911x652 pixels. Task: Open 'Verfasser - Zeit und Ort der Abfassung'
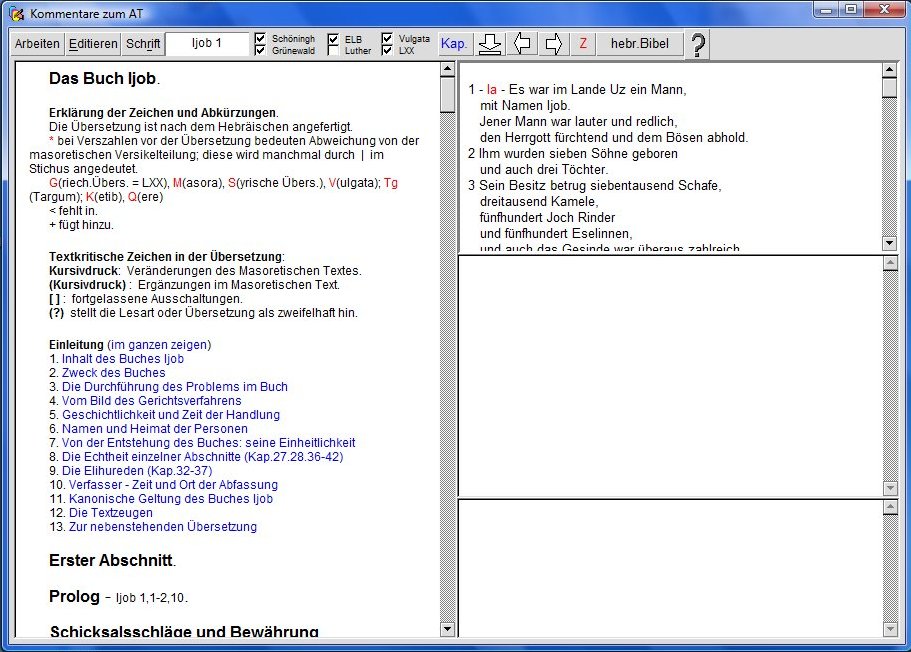[x=173, y=485]
